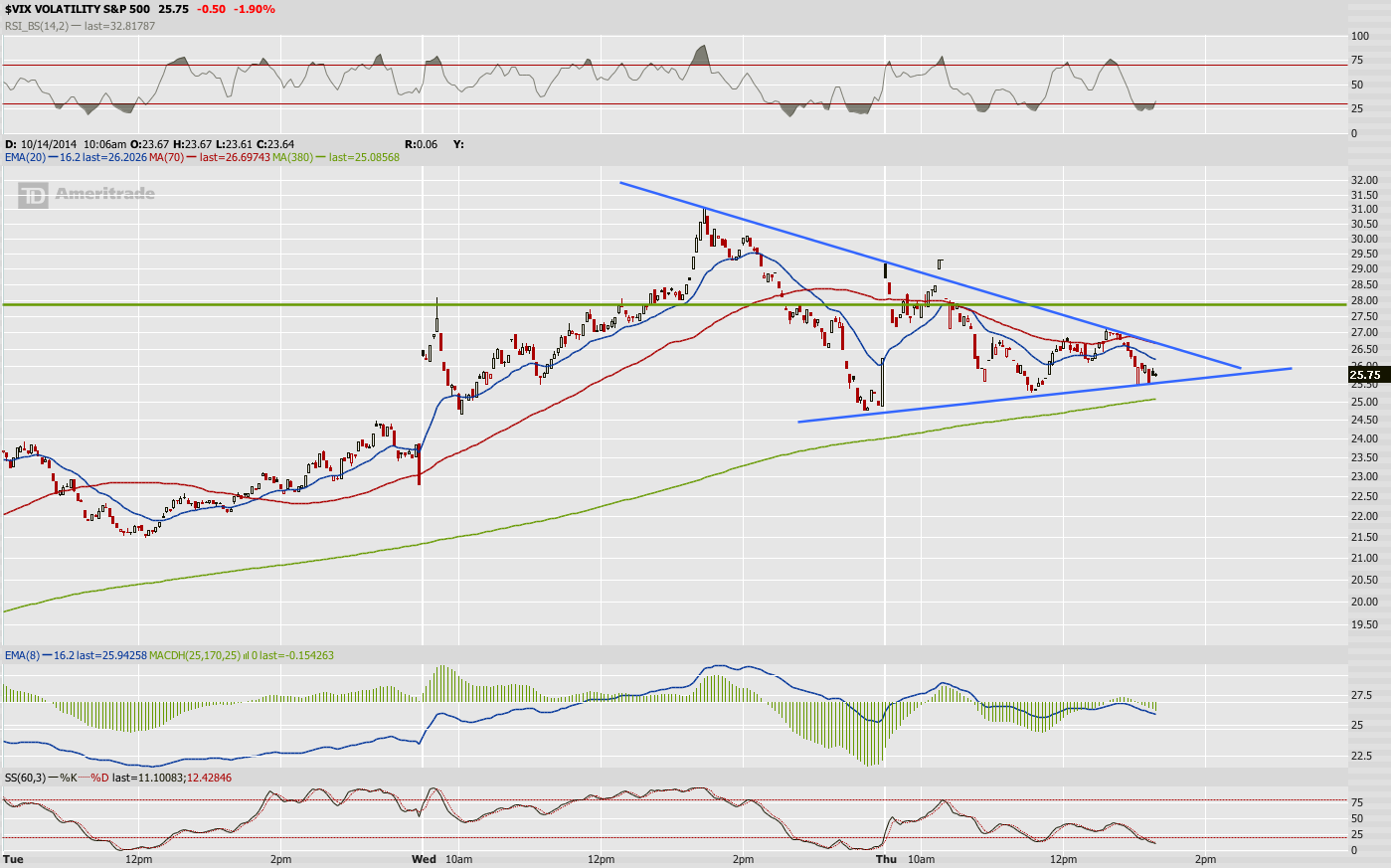Image resolution: width=1391 pixels, height=868 pixels.
Task: Click the 10/14/2014 date readout
Action: pyautogui.click(x=48, y=144)
